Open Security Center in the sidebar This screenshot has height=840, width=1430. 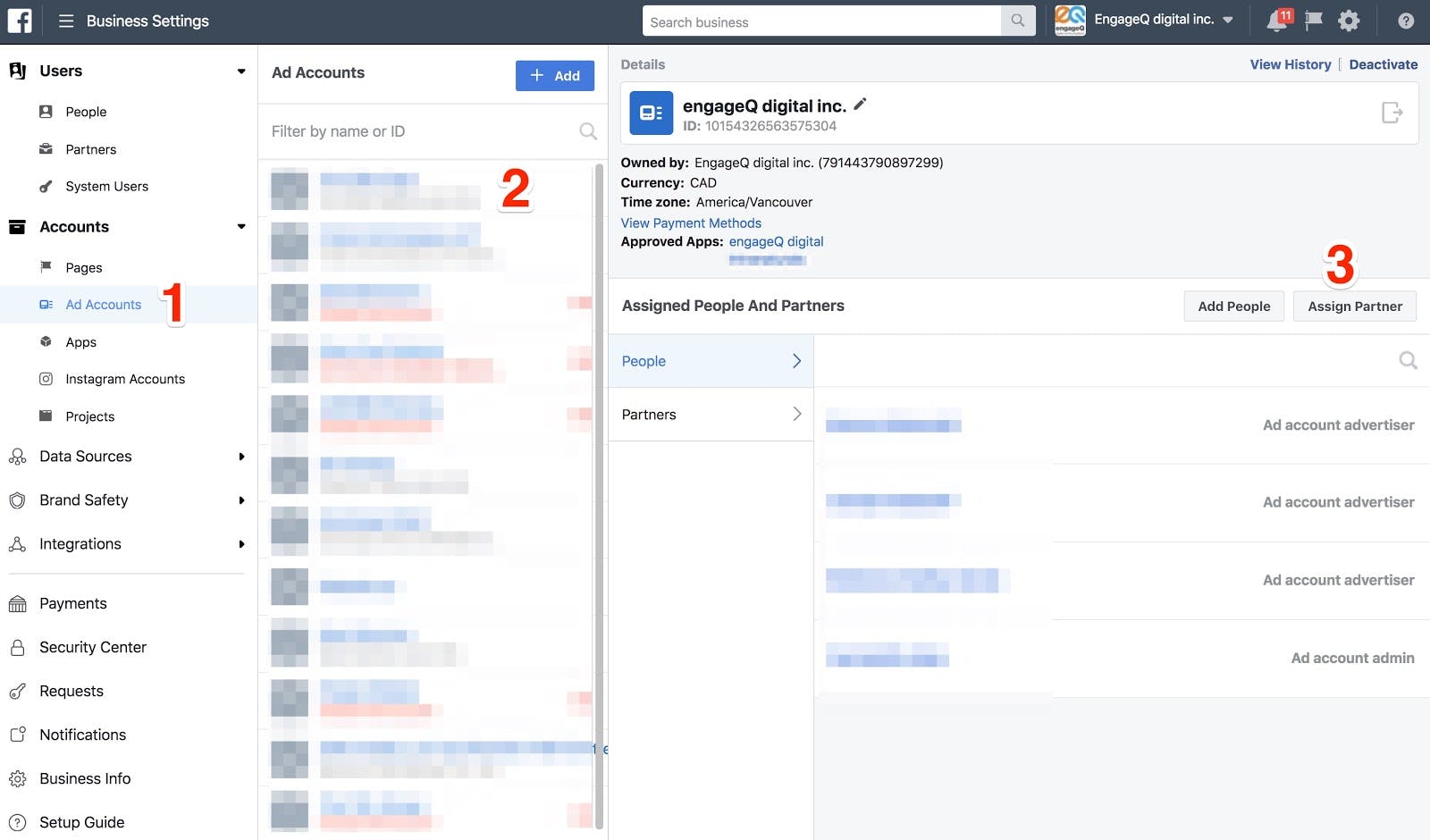pyautogui.click(x=93, y=648)
